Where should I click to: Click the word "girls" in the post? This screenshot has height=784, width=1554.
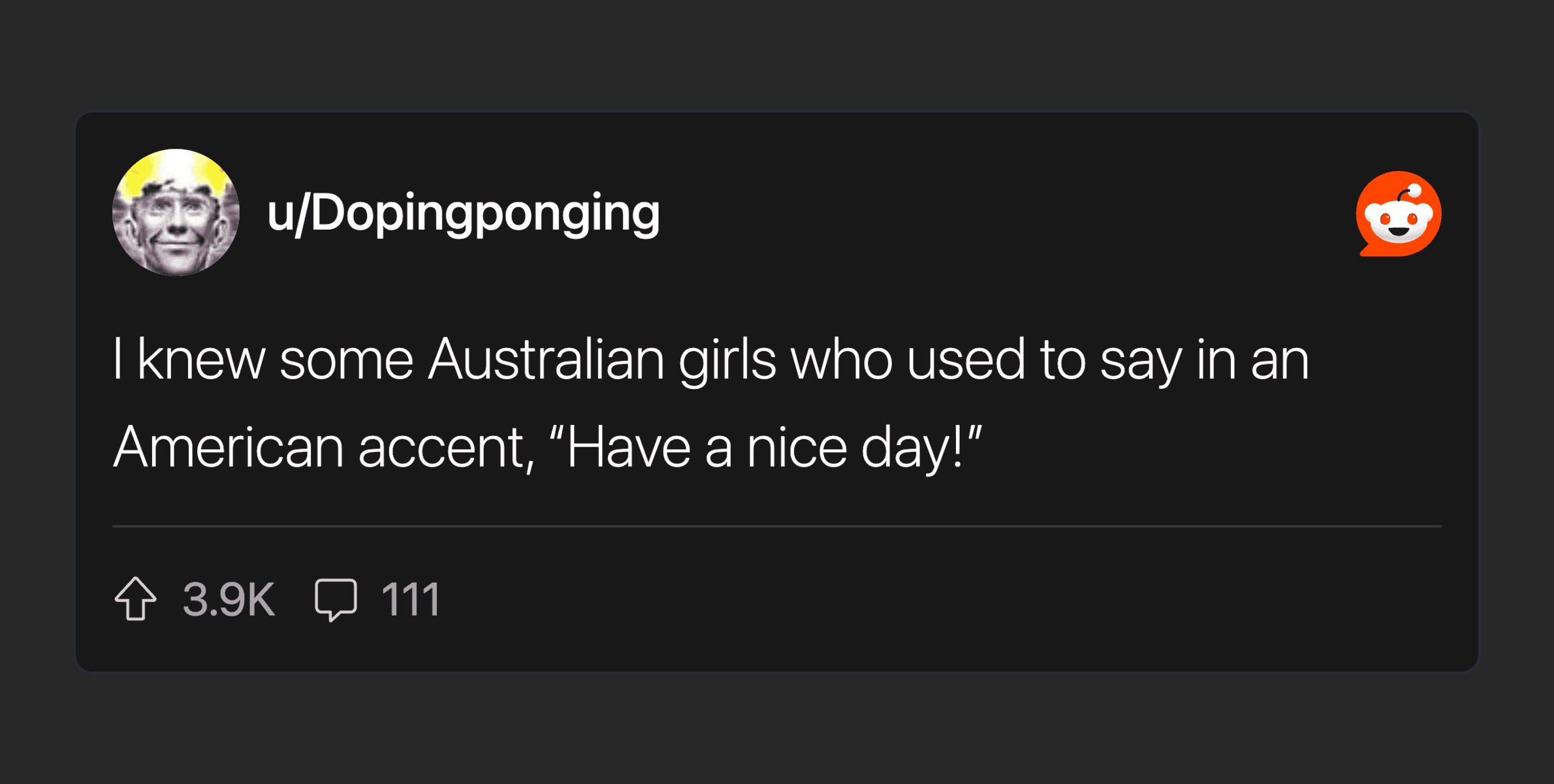click(727, 360)
